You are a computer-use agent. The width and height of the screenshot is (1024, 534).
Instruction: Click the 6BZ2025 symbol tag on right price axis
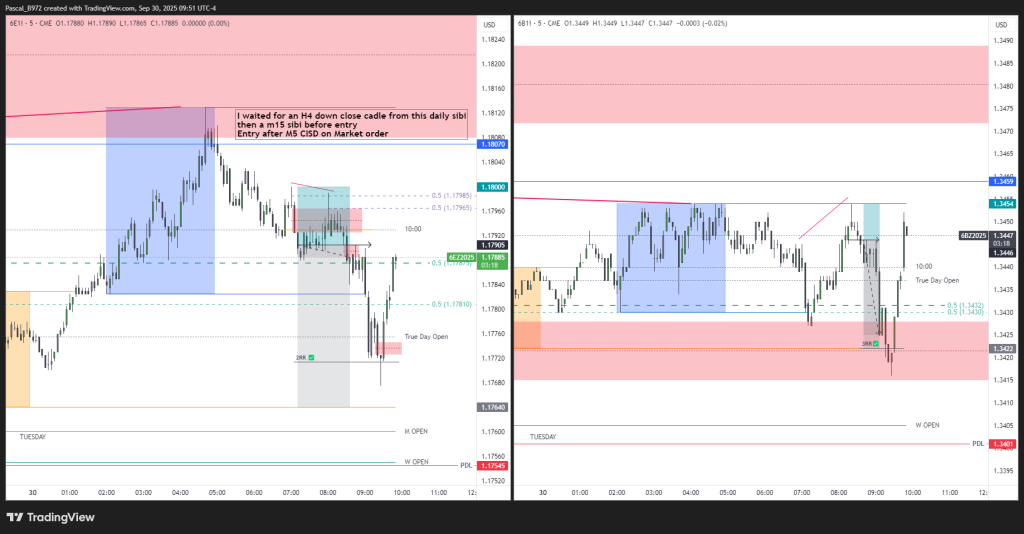point(973,235)
